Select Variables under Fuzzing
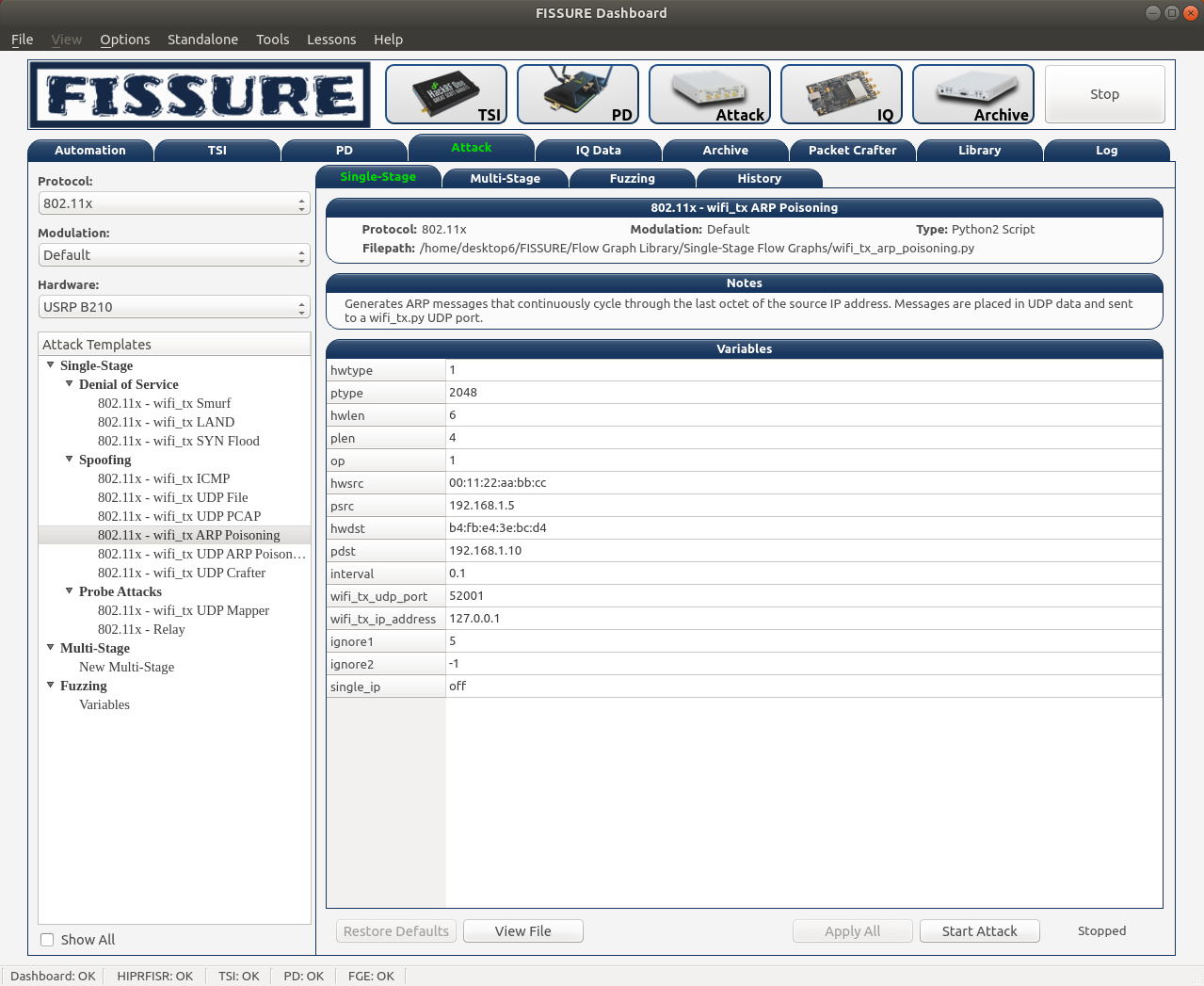This screenshot has width=1204, height=986. pos(104,704)
